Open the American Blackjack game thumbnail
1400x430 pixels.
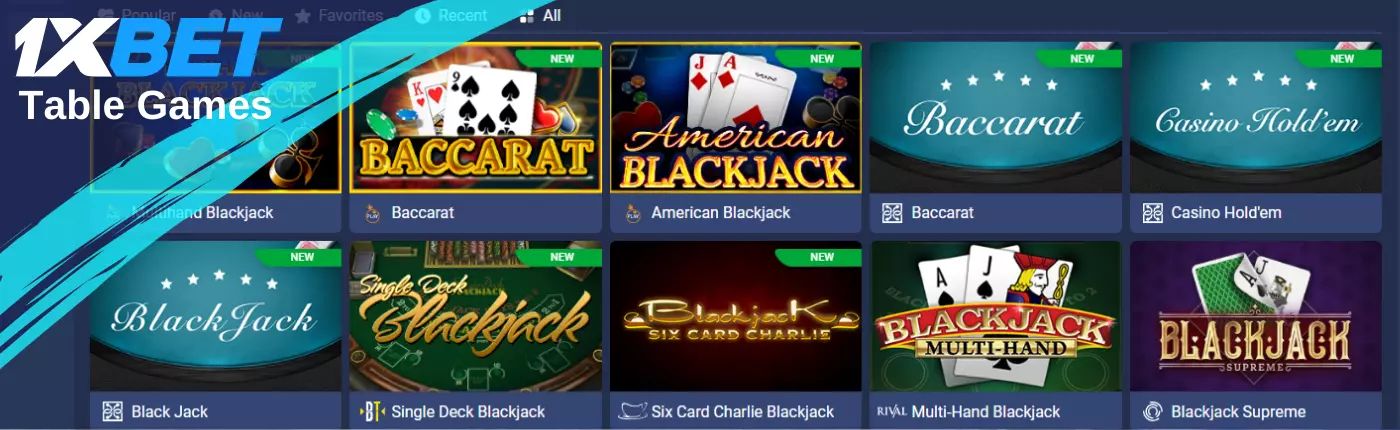(736, 117)
